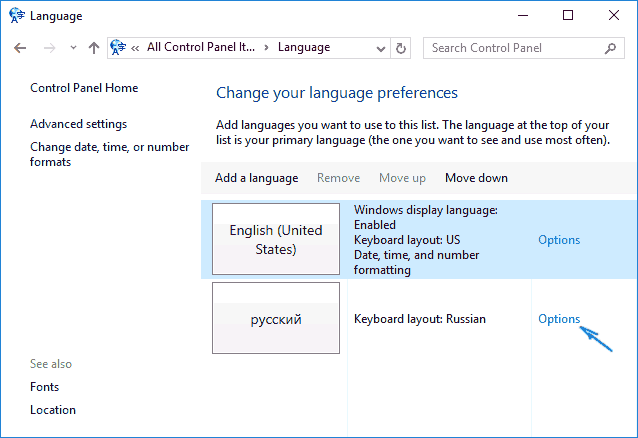Screen dimensions: 638x438
Task: Click the Move up button
Action: [x=402, y=178]
